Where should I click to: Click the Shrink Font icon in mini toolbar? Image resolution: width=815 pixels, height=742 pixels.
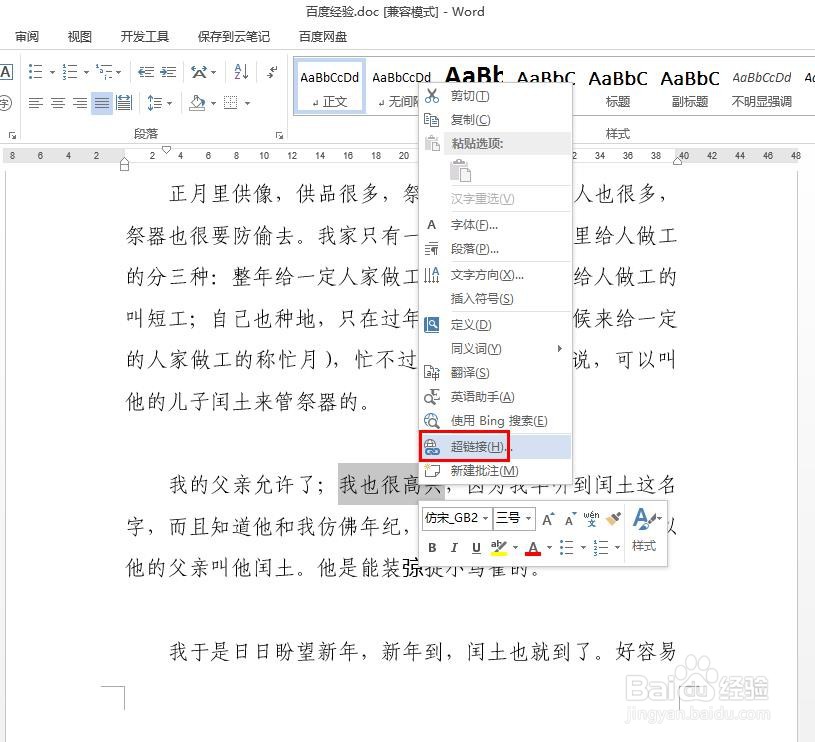point(568,518)
